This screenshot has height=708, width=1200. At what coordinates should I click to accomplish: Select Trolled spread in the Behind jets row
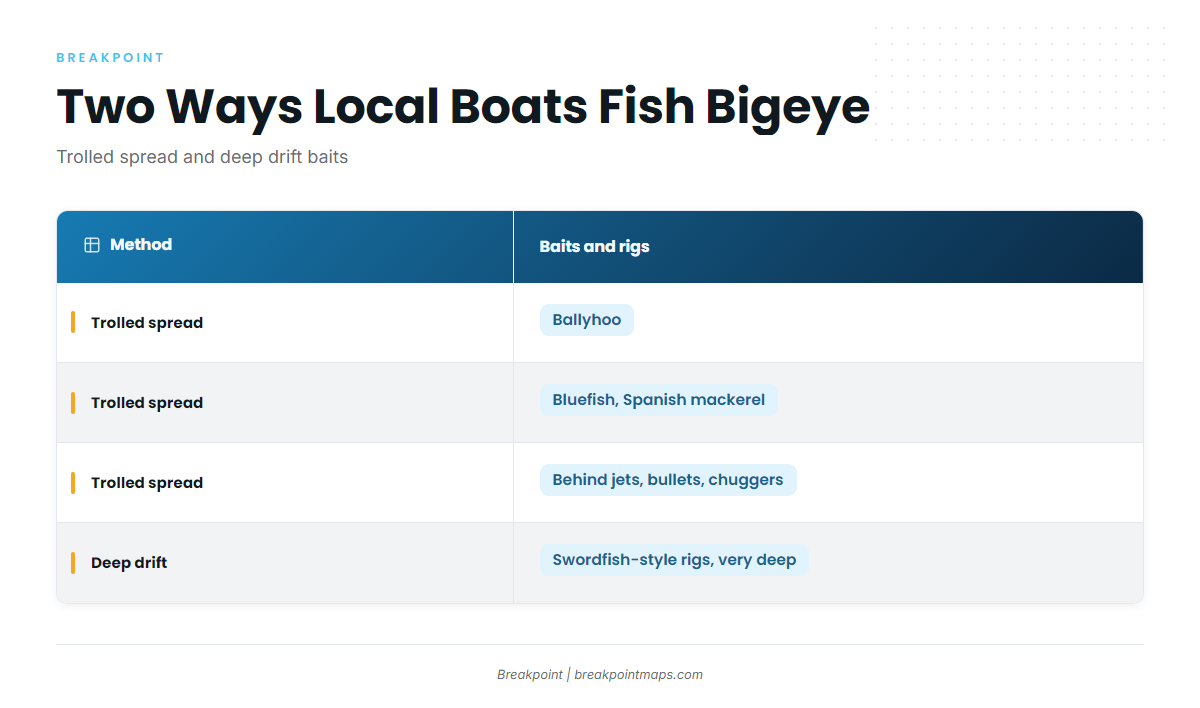(x=147, y=483)
